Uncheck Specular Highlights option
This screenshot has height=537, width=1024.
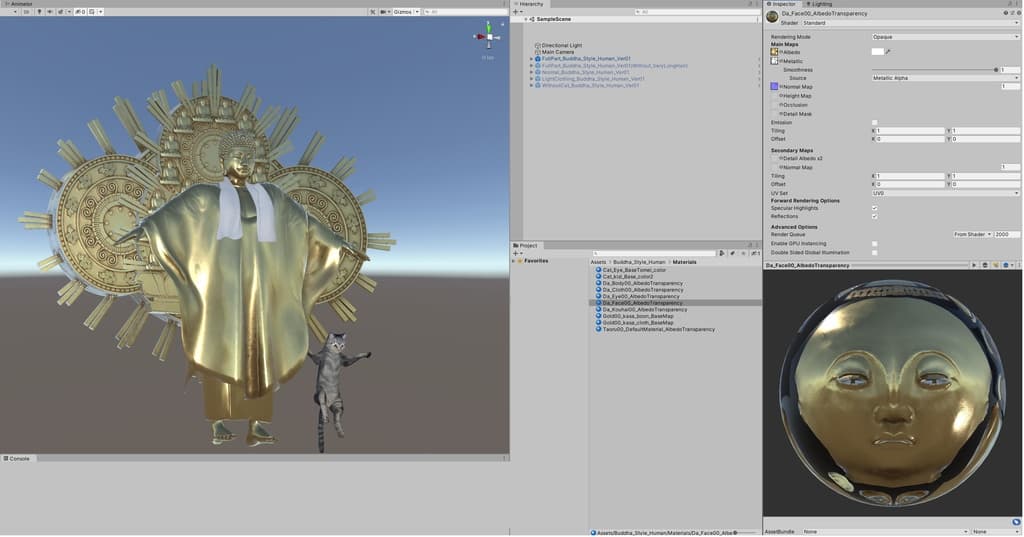click(x=875, y=208)
